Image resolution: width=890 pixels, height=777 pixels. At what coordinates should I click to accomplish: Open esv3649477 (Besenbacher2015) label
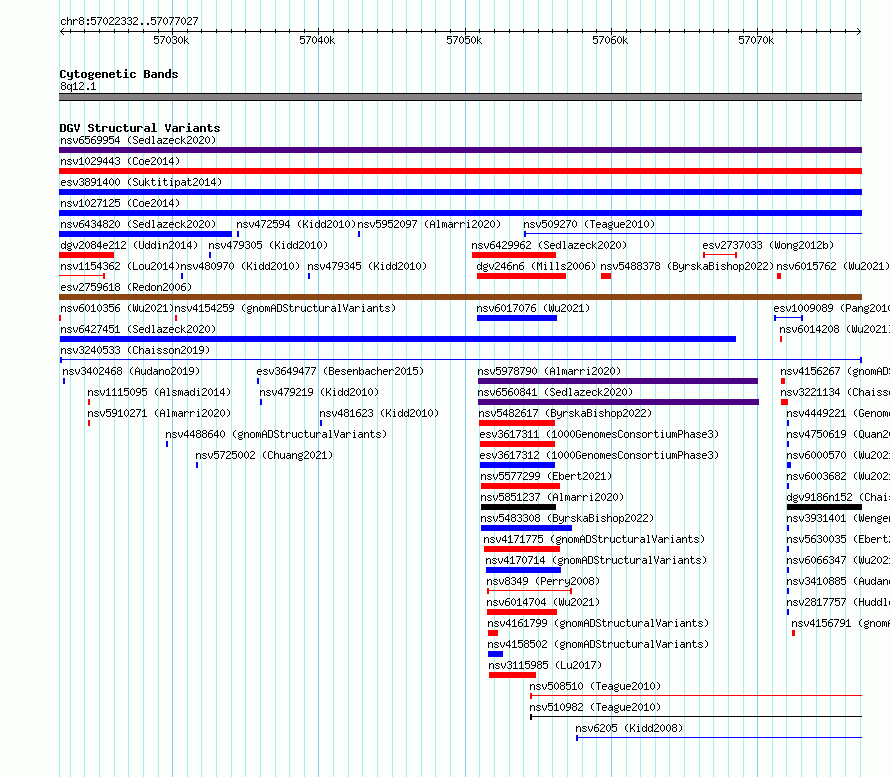click(340, 371)
